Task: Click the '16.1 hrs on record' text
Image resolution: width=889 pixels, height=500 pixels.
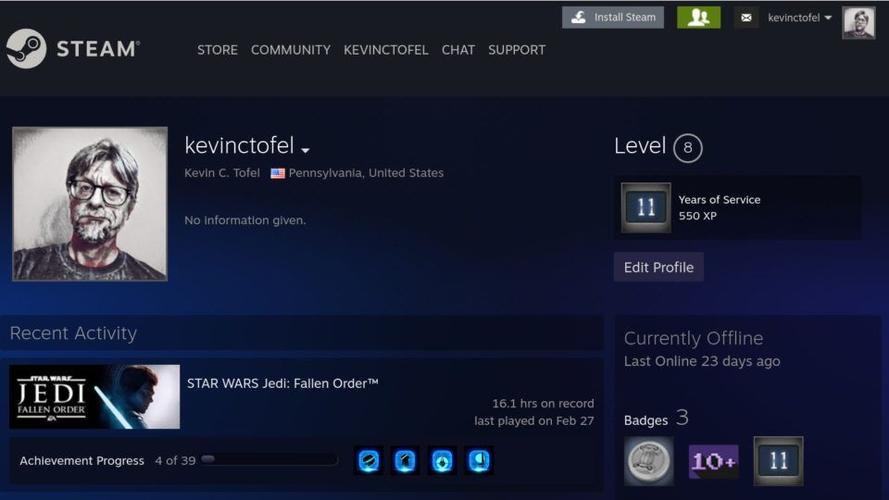Action: pyautogui.click(x=543, y=403)
